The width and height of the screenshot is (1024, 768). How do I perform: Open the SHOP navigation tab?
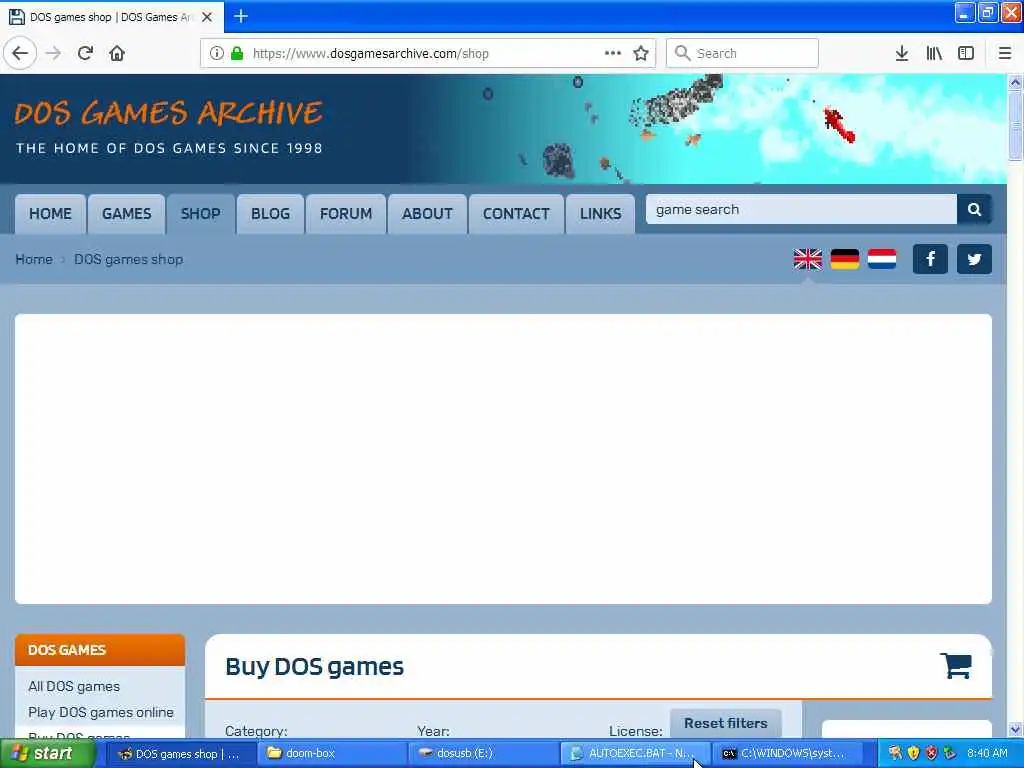click(200, 214)
